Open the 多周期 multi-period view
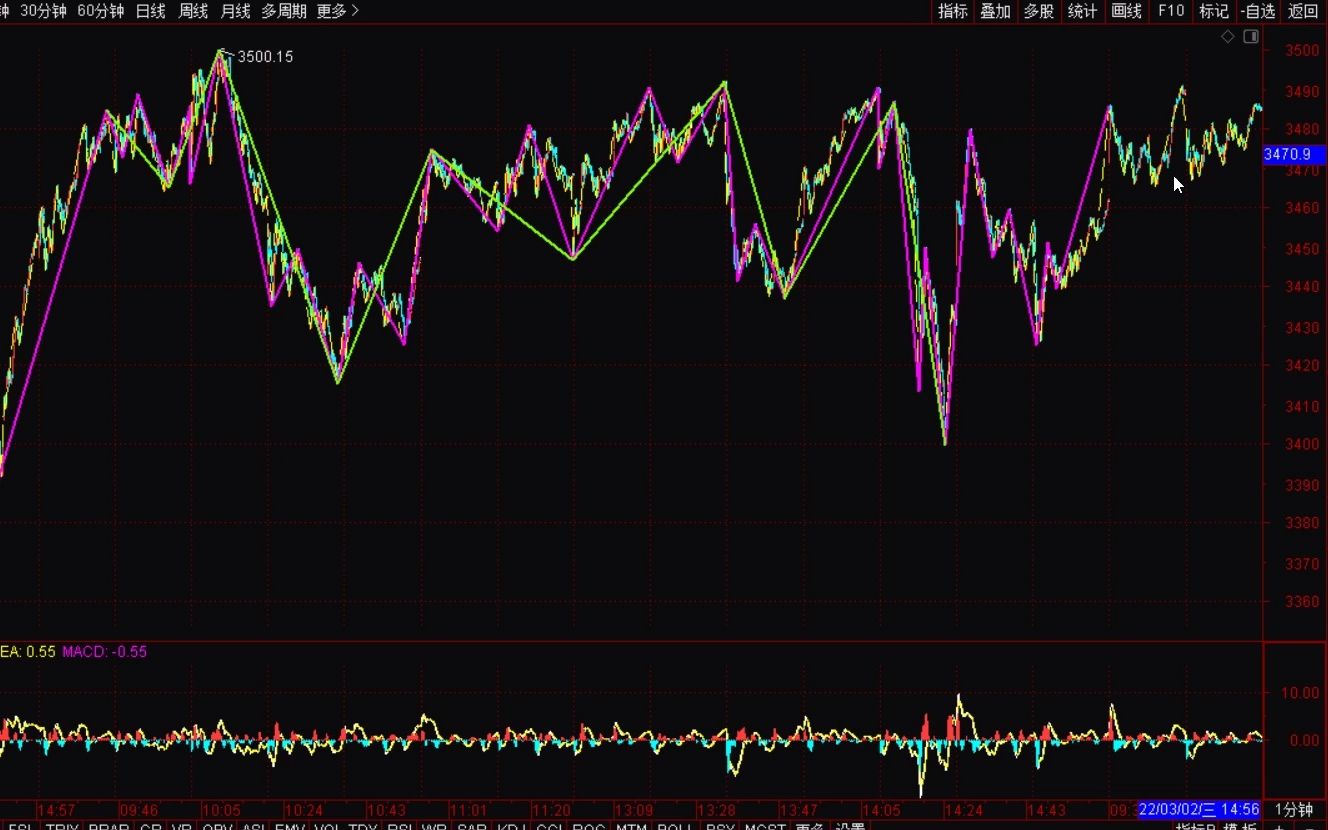 pyautogui.click(x=284, y=11)
